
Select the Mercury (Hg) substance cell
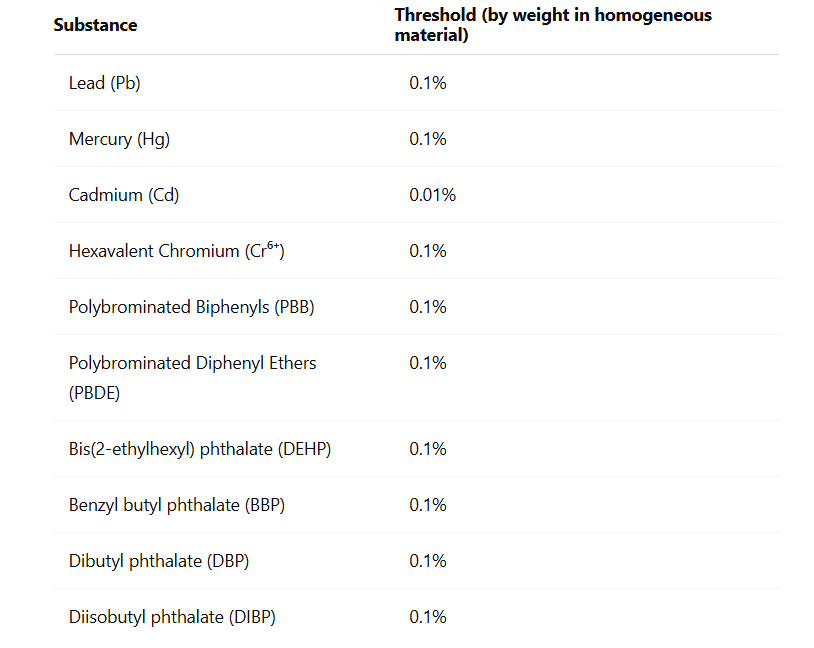(119, 139)
